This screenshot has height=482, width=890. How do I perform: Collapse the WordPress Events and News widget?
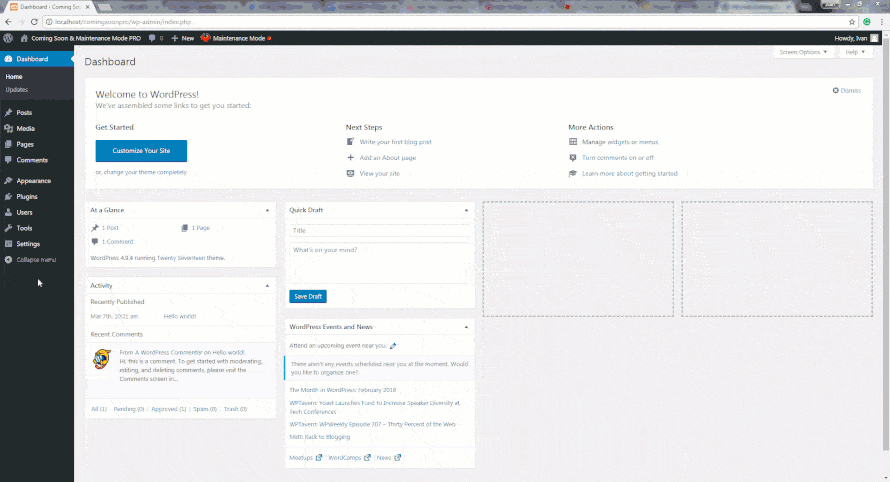pyautogui.click(x=467, y=327)
